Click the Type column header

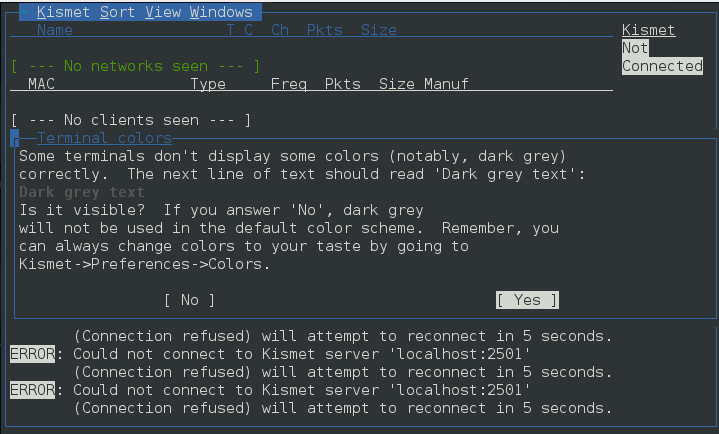click(208, 84)
